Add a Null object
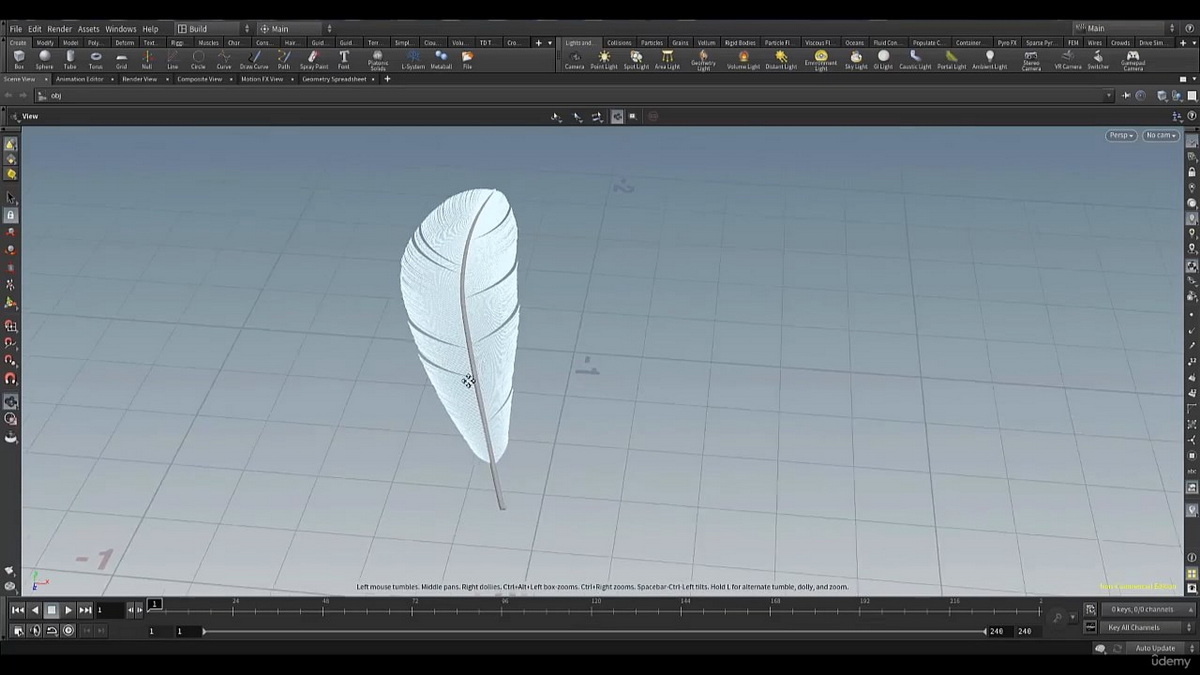 click(147, 60)
